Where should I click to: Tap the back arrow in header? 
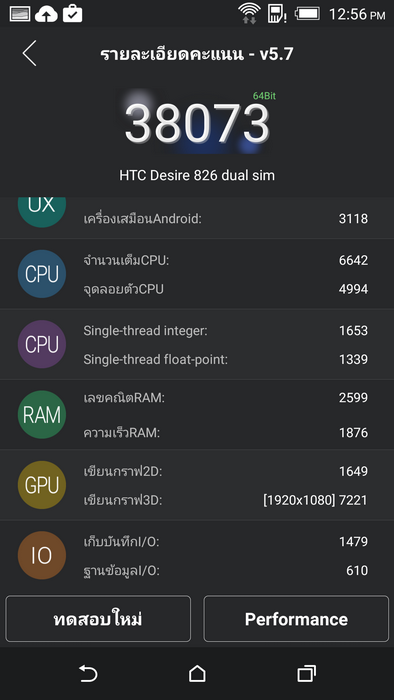pos(29,53)
